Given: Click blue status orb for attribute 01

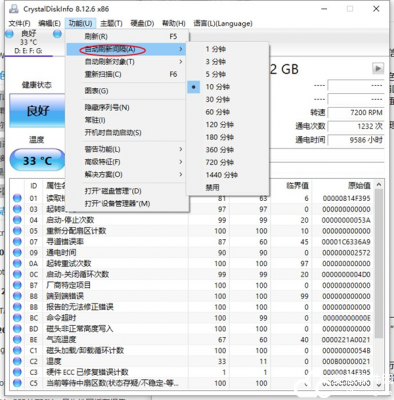Looking at the screenshot, I should [17, 198].
